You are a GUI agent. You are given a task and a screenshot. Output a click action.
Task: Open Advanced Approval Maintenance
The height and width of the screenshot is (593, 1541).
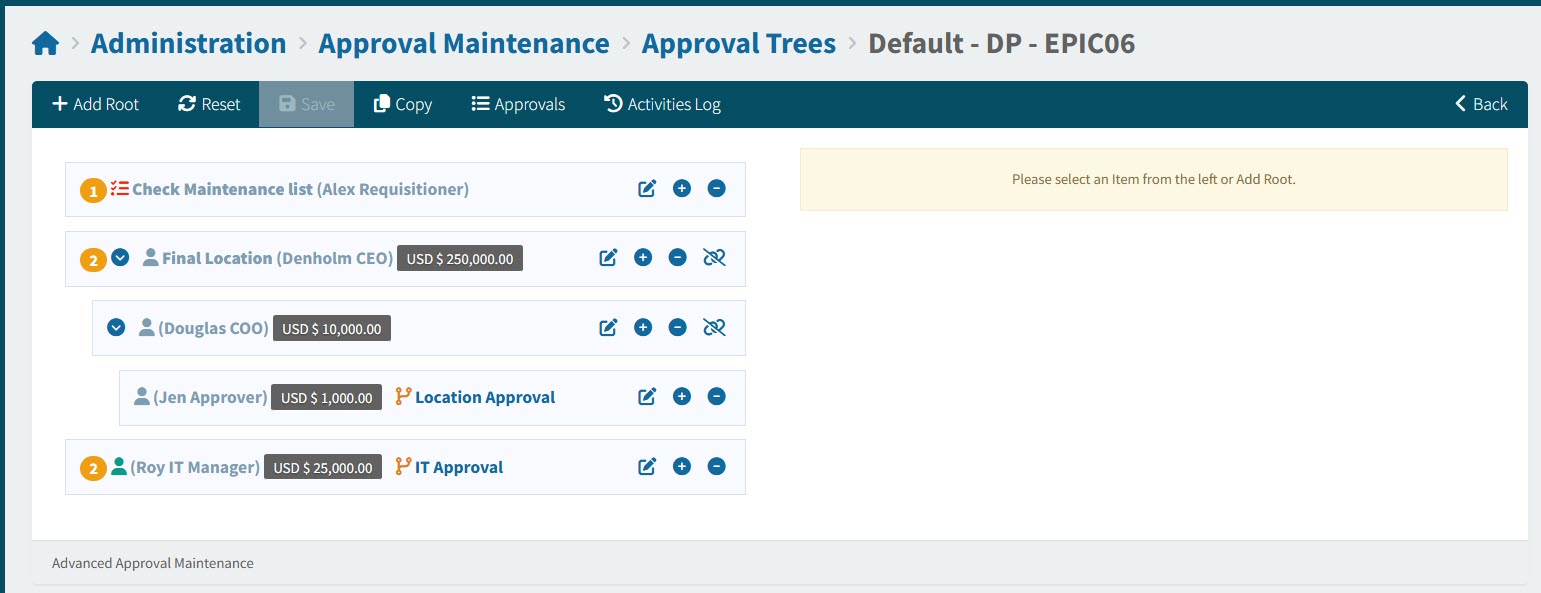152,562
